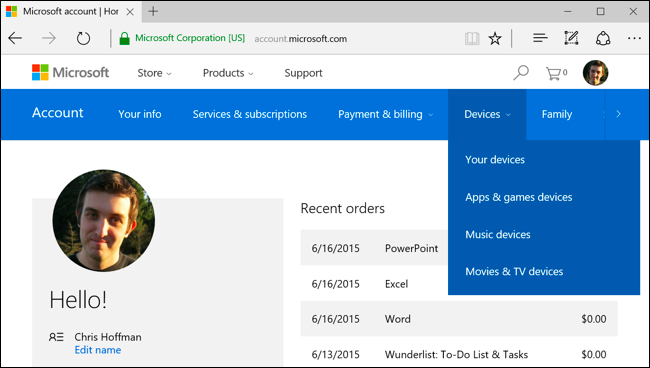Click the Excel order entry

coord(396,284)
